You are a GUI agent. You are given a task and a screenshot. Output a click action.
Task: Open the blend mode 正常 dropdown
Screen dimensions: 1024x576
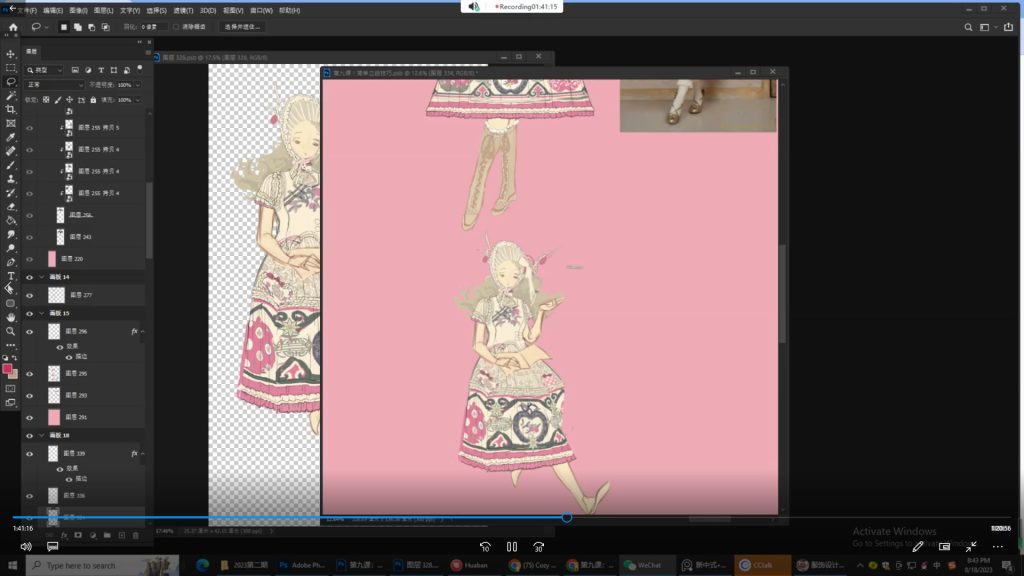pos(53,85)
